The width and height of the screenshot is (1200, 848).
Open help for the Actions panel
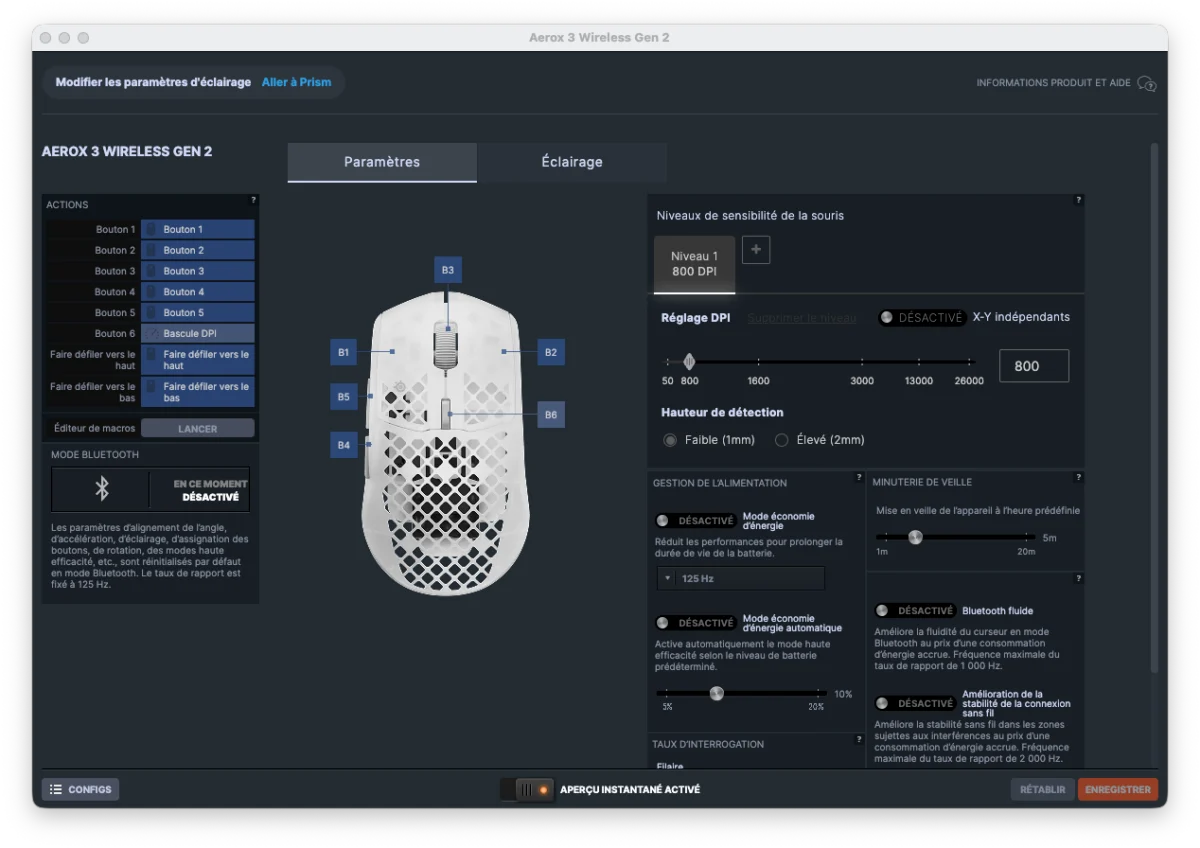pos(253,201)
